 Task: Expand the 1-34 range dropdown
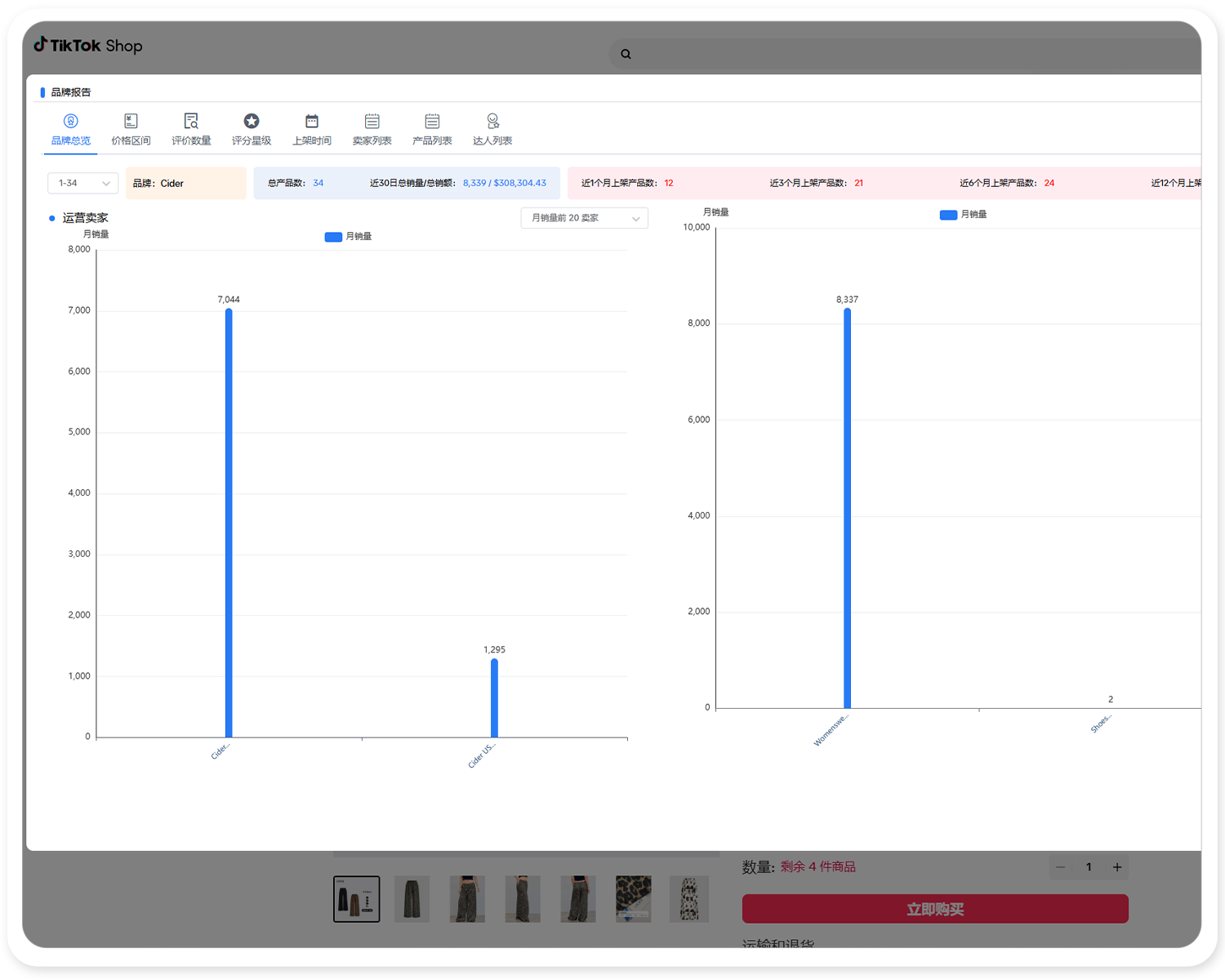pyautogui.click(x=82, y=183)
